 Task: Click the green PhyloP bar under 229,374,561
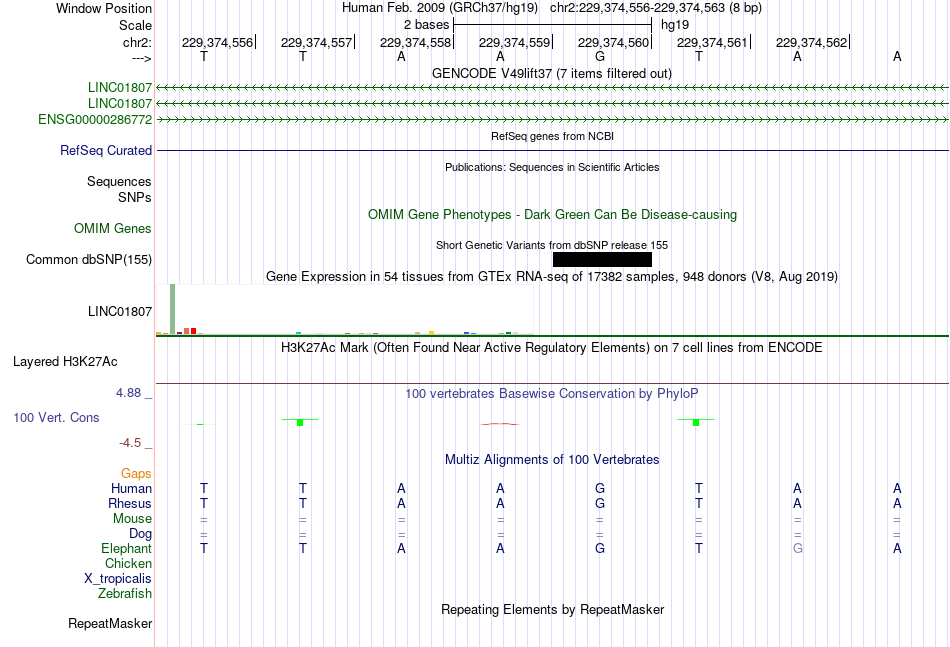[696, 421]
